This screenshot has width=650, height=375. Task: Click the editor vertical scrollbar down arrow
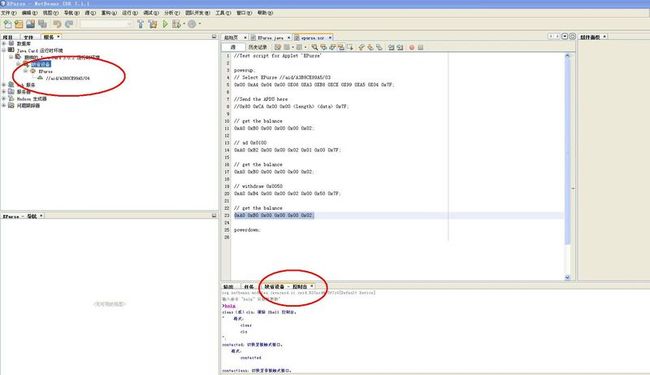tap(568, 277)
